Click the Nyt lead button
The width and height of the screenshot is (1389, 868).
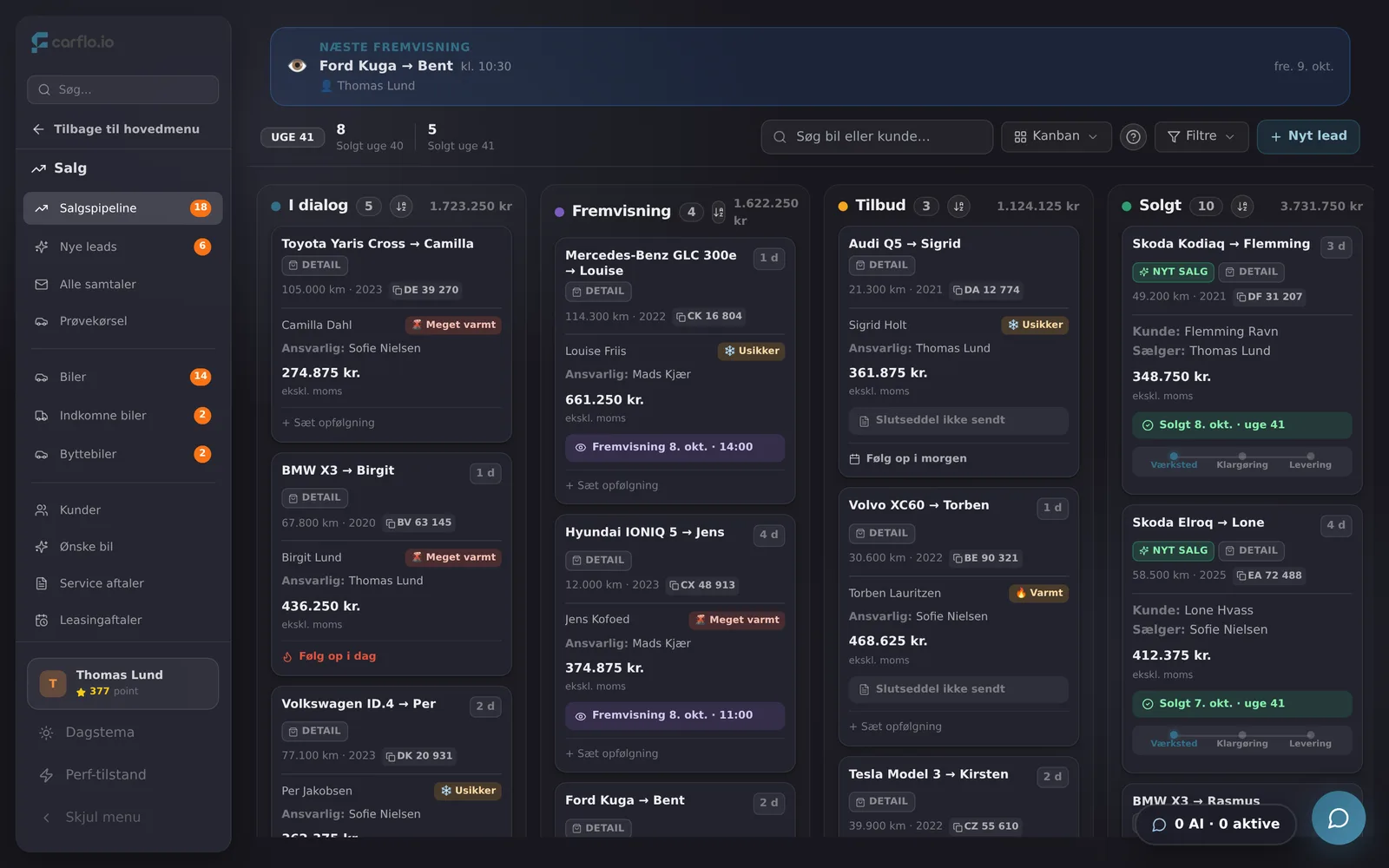(x=1308, y=136)
